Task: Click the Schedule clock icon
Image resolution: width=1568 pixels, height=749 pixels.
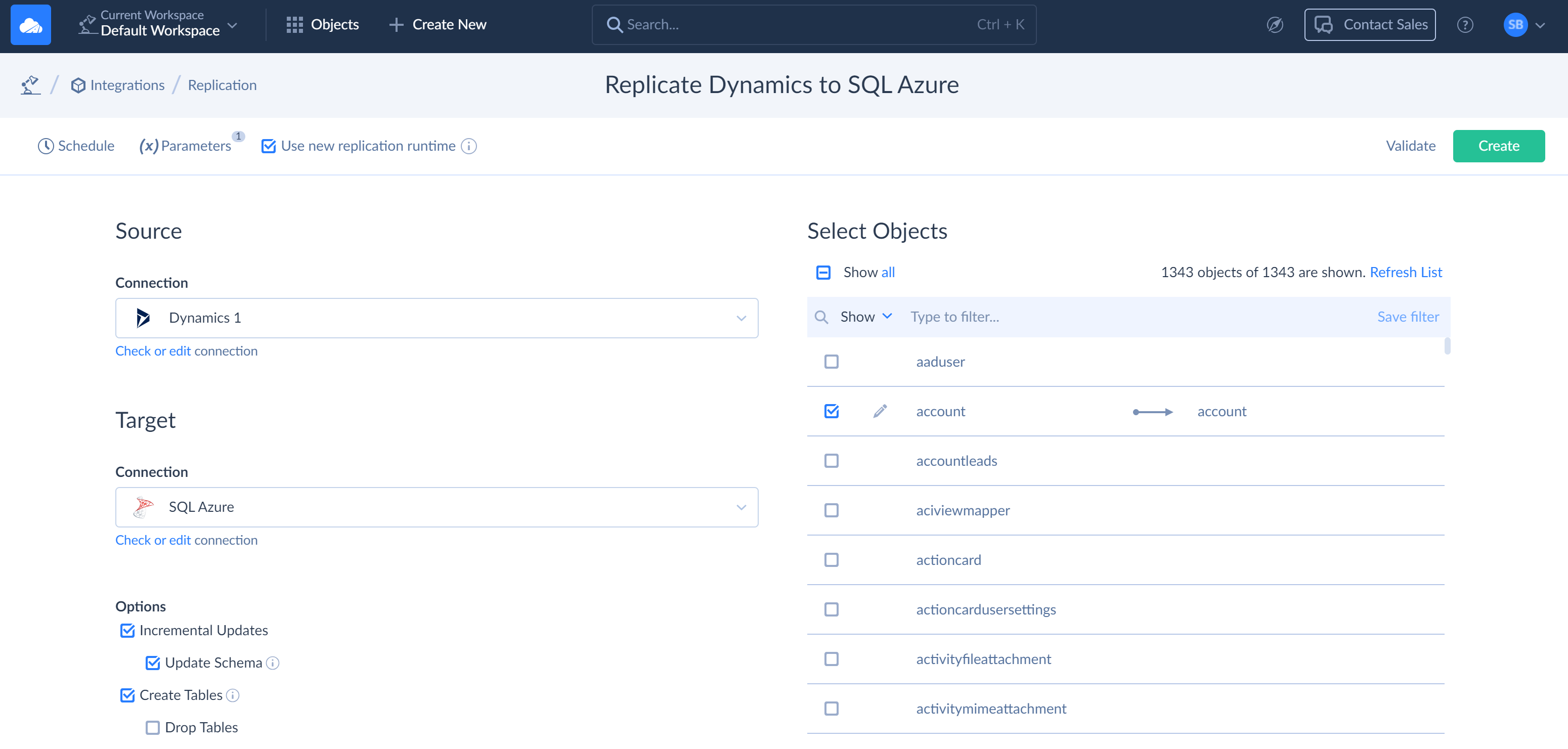Action: tap(46, 146)
